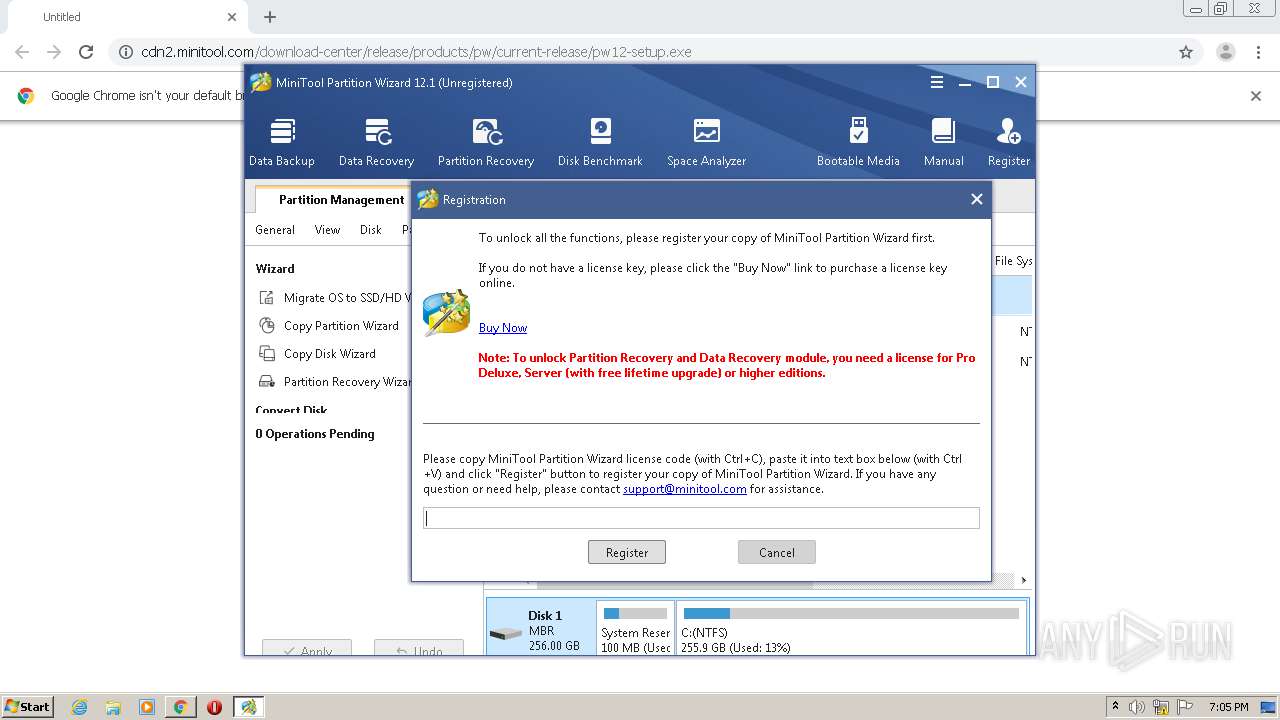Open the View menu
Image resolution: width=1280 pixels, height=720 pixels.
coord(328,229)
